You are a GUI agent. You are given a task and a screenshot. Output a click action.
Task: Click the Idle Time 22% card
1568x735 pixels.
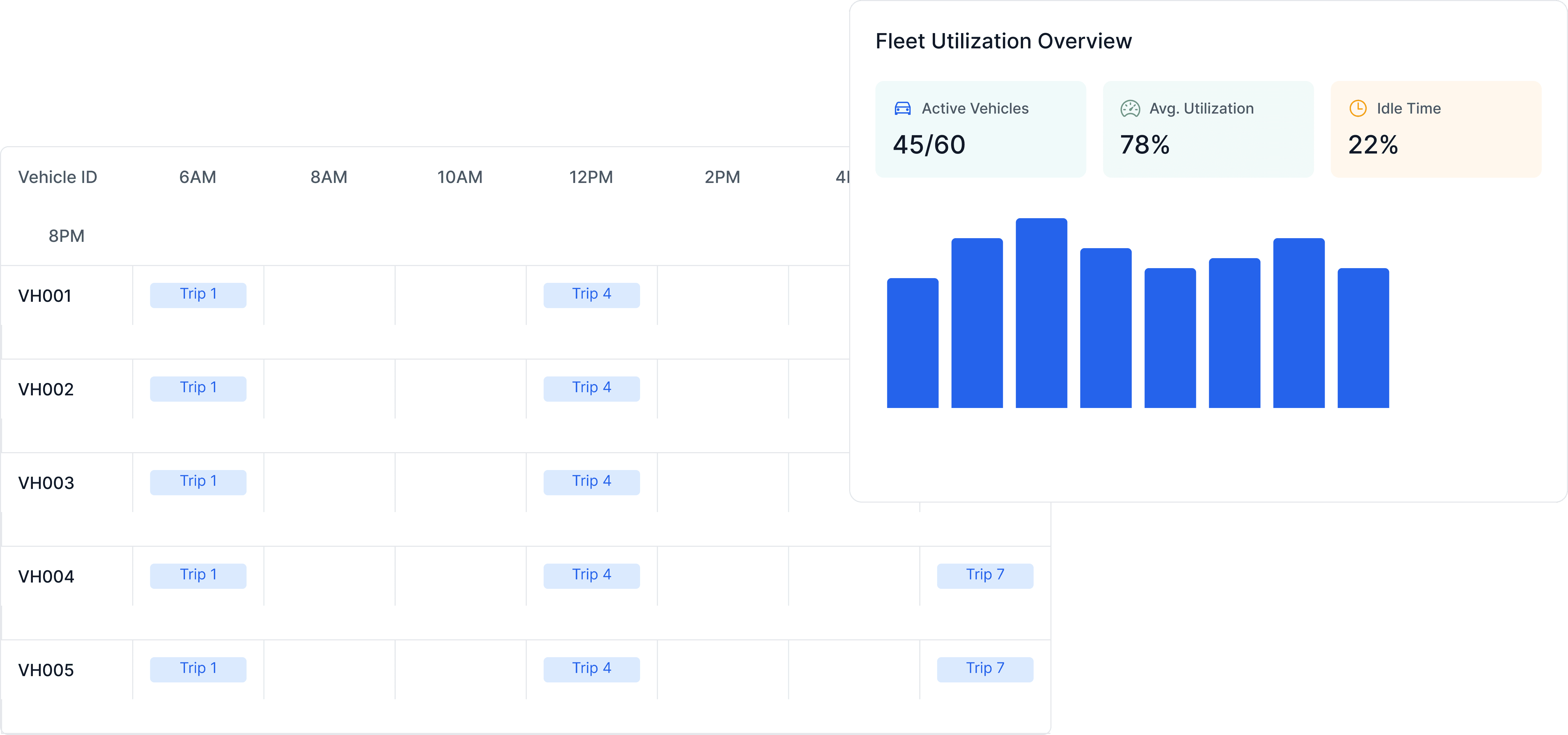pos(1435,129)
